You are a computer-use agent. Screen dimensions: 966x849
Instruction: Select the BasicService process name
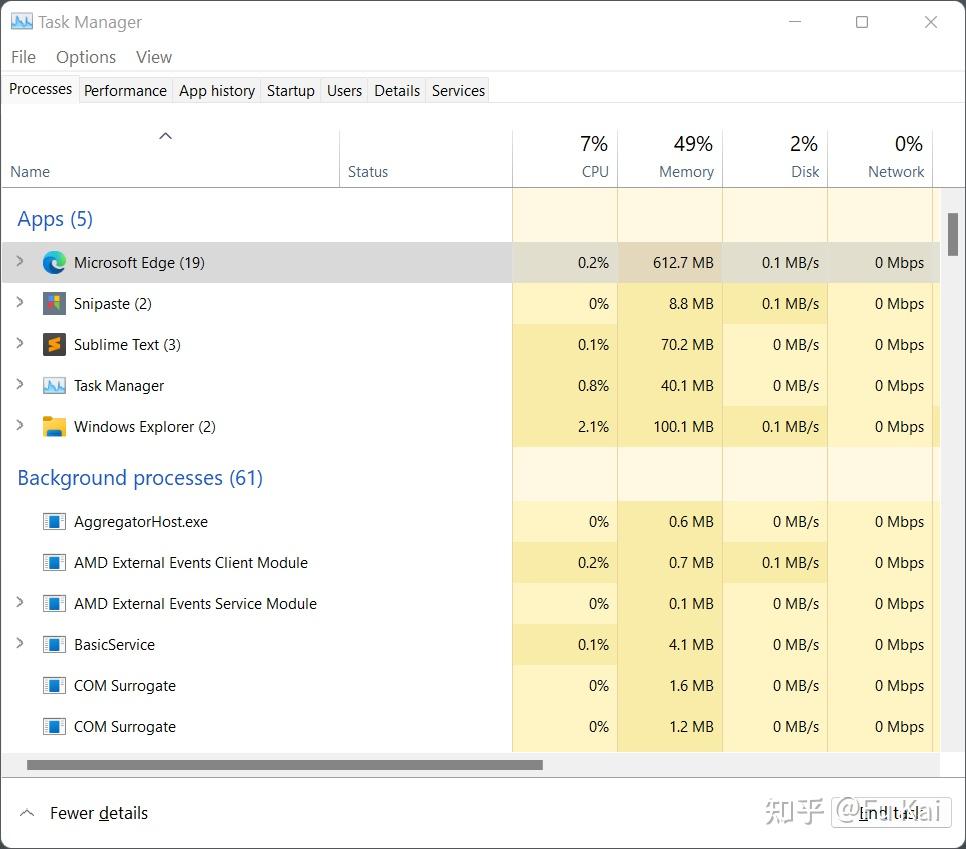point(115,644)
